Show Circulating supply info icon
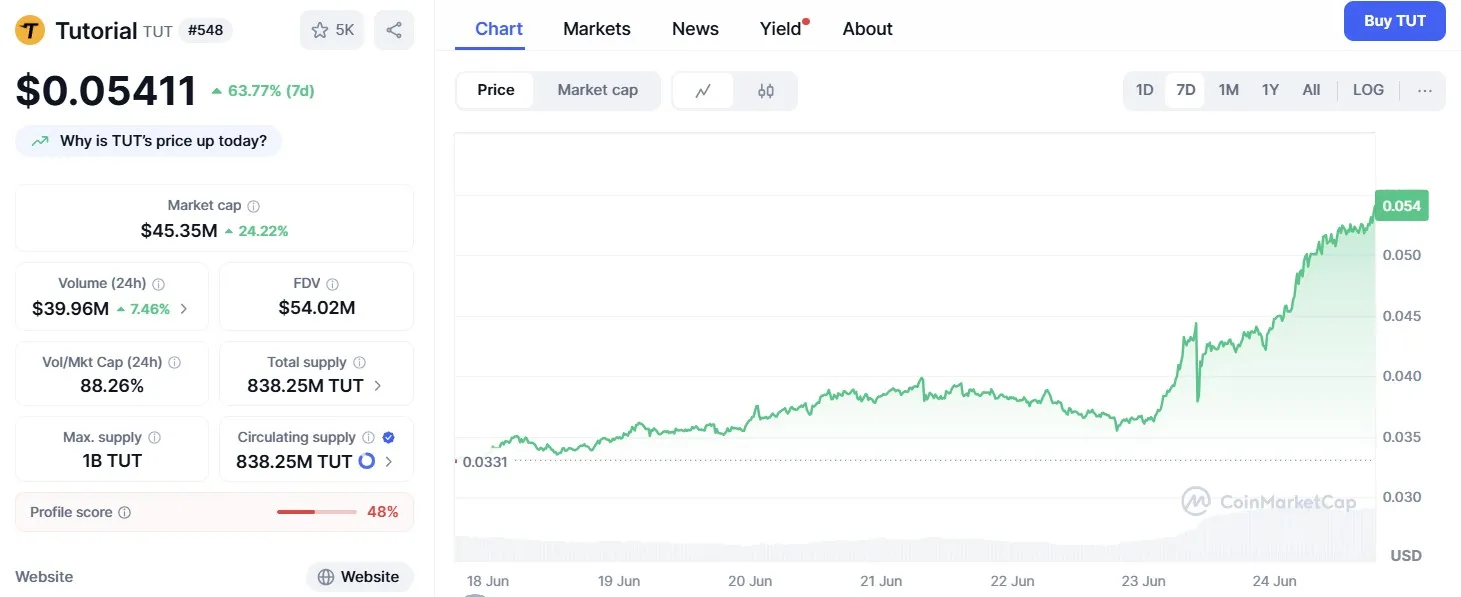 pyautogui.click(x=368, y=438)
